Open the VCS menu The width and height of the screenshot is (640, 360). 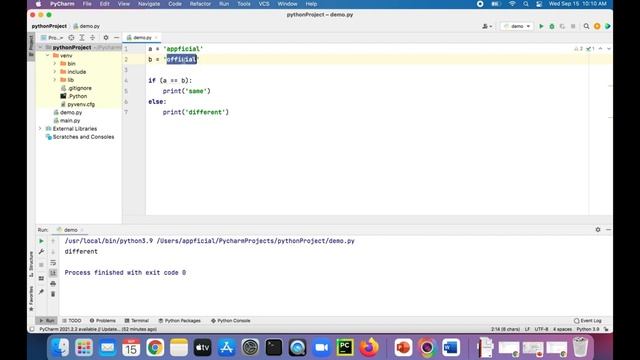(264, 4)
